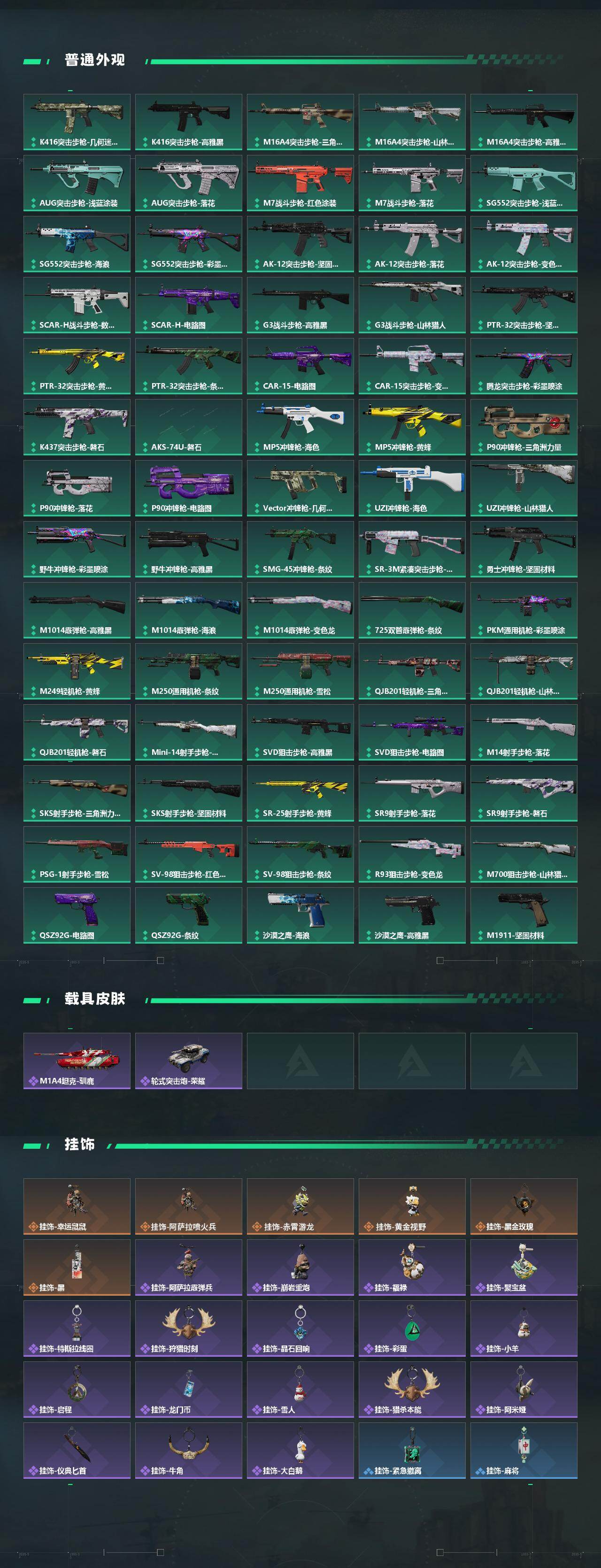Click the 载具皮肤 section header
Viewport: 601px width, 1568px height.
pos(95,999)
